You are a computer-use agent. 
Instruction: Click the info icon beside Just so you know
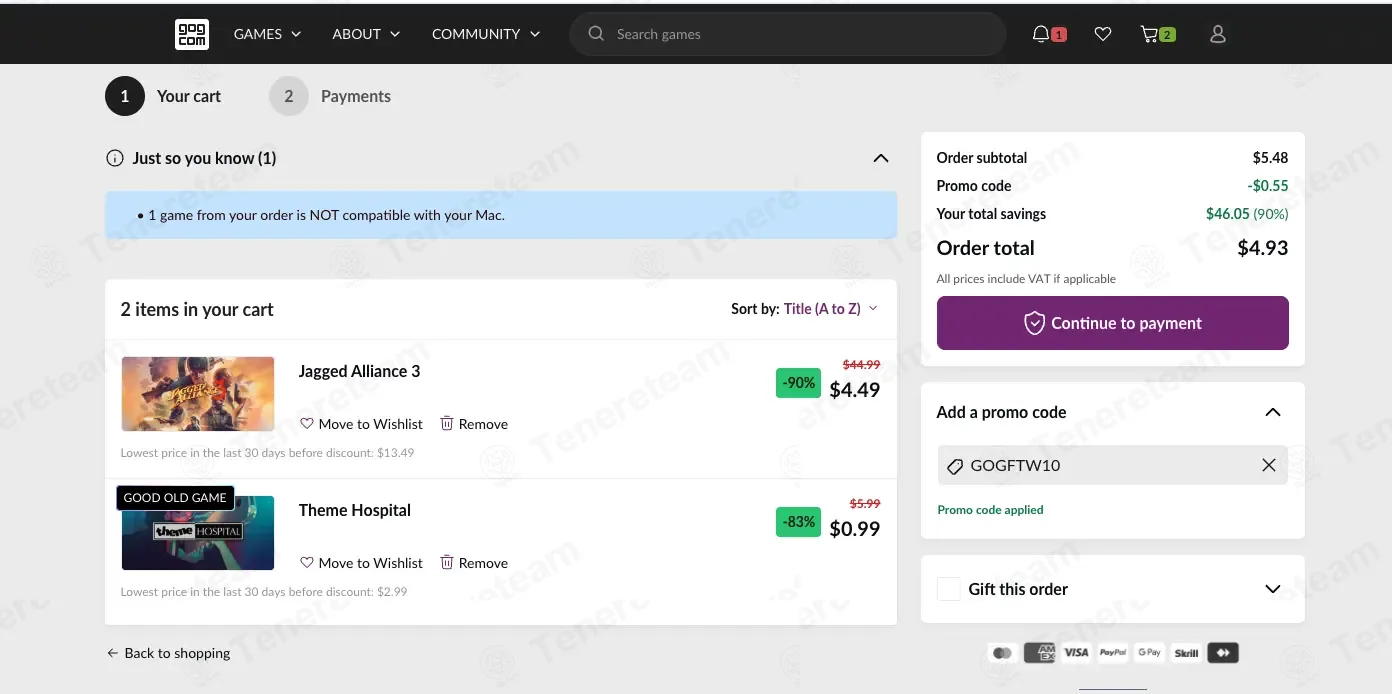click(115, 158)
